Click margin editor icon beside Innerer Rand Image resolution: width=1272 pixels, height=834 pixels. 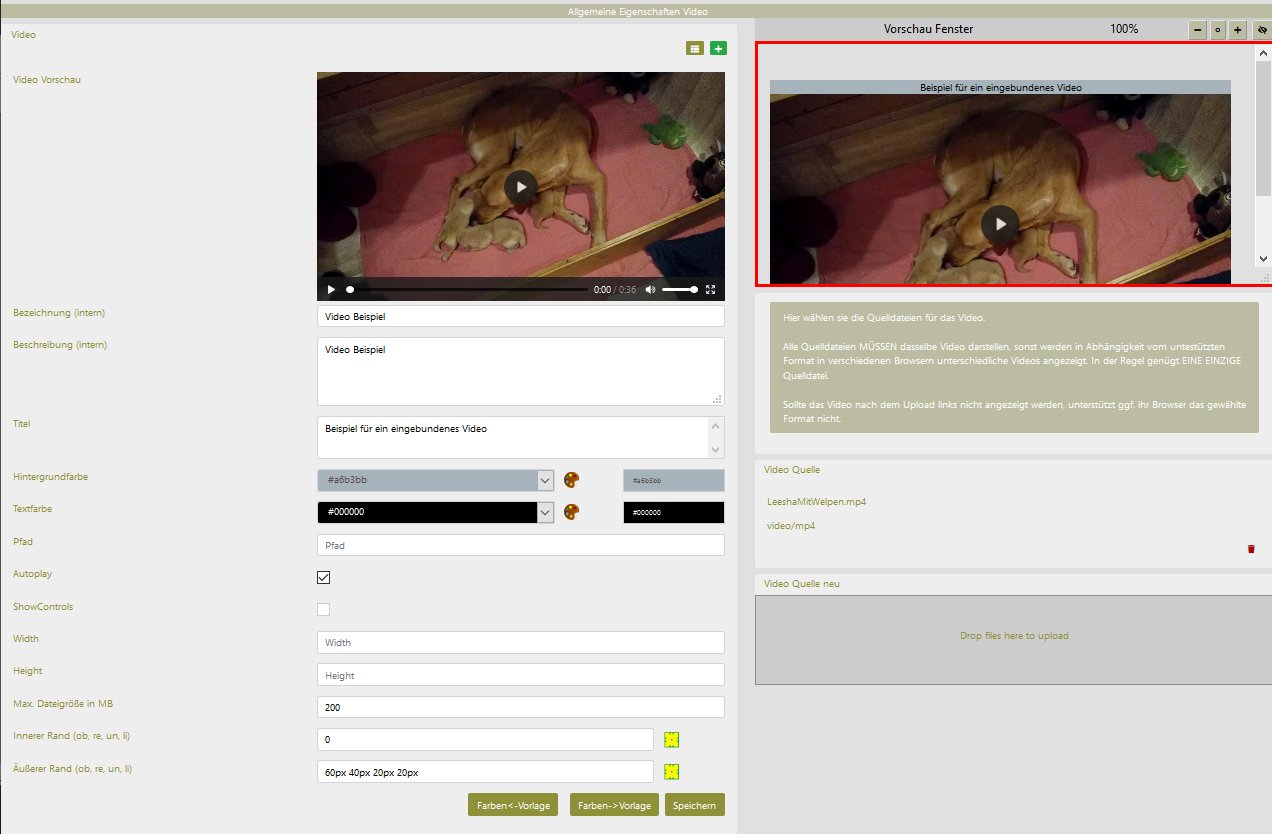[x=672, y=740]
